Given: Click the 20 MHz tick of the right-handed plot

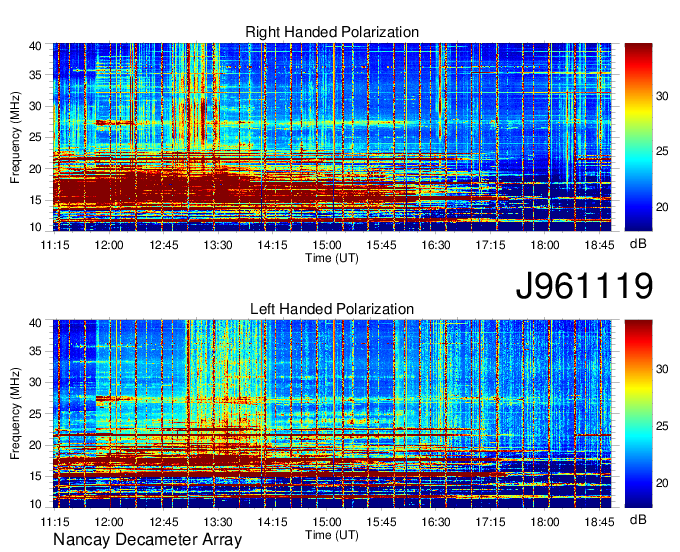Looking at the screenshot, I should pos(35,169).
